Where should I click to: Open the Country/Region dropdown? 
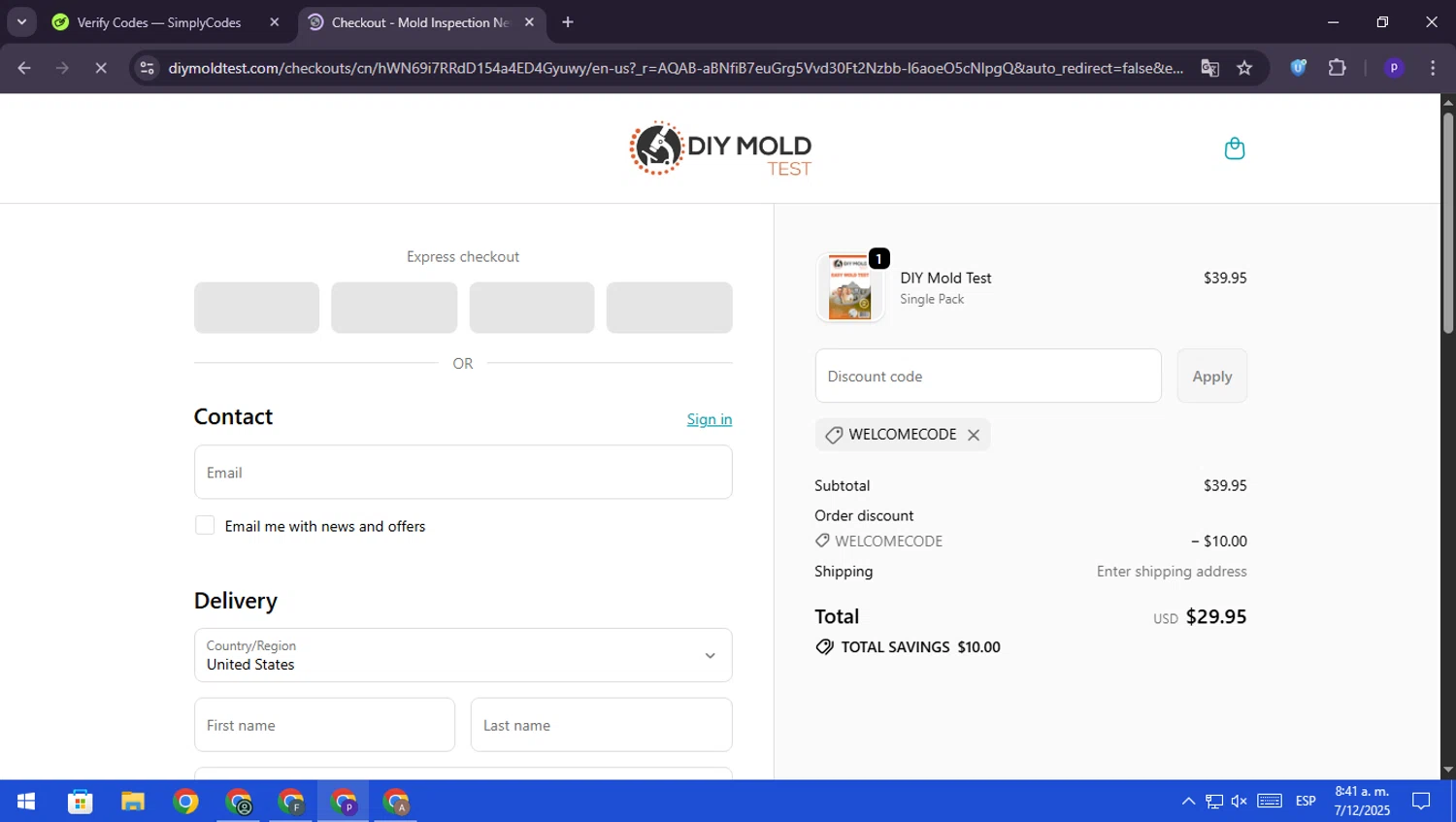pos(463,655)
